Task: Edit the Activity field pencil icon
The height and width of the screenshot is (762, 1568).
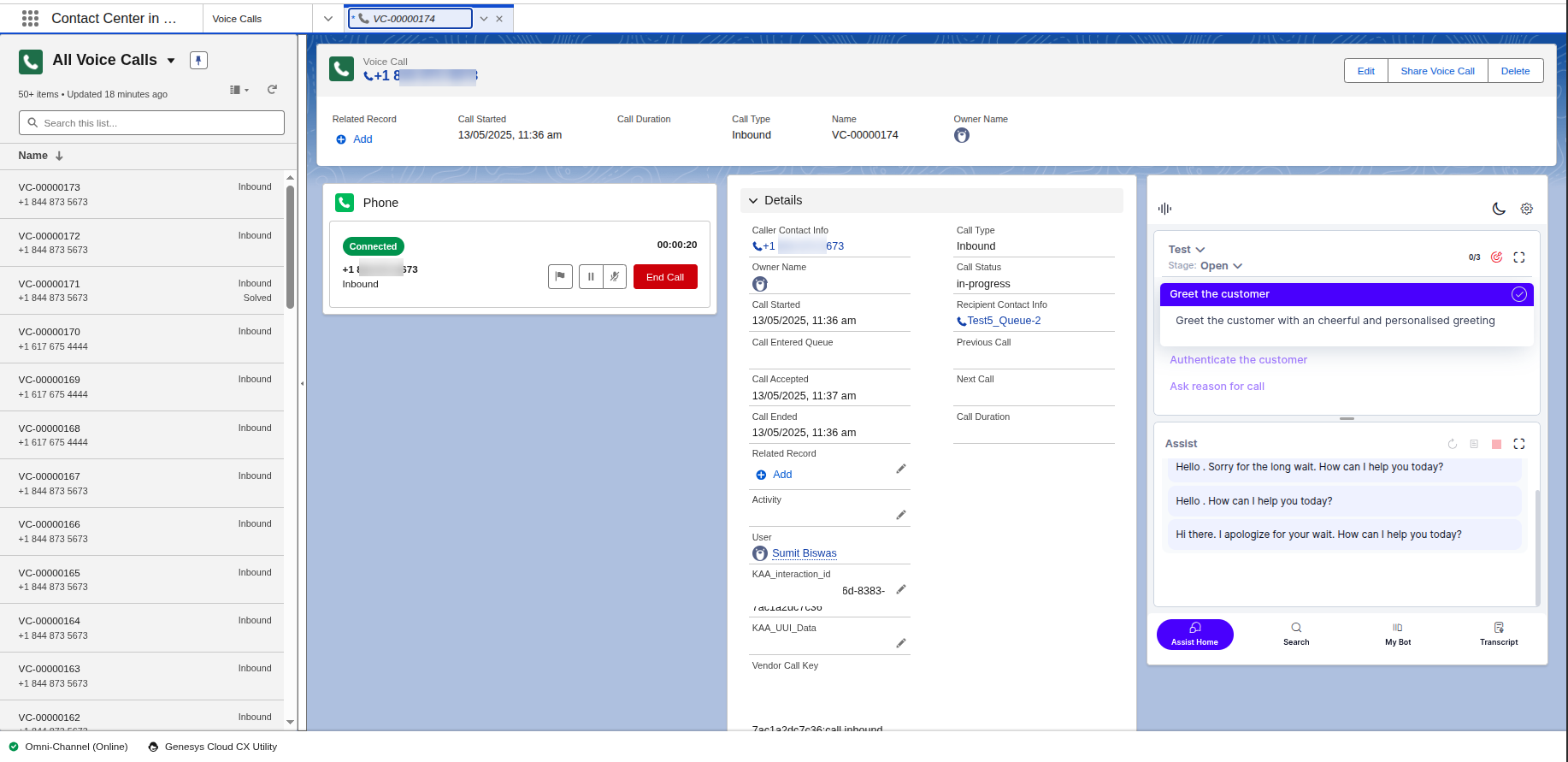Action: tap(900, 515)
